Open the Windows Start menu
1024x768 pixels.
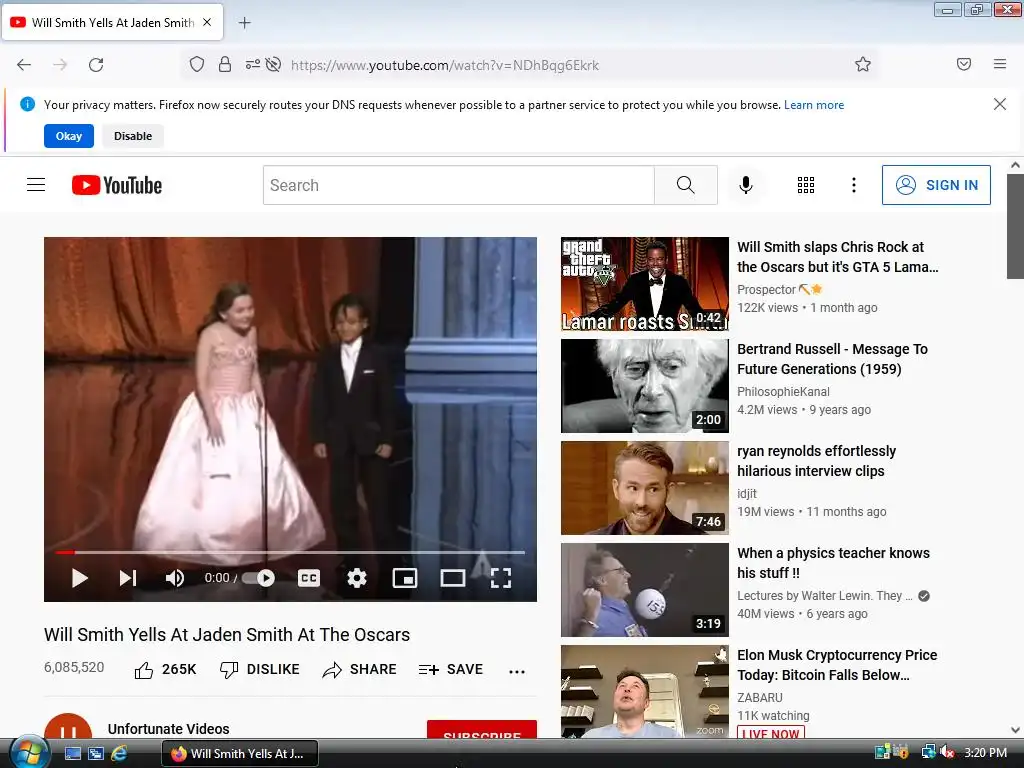27,753
